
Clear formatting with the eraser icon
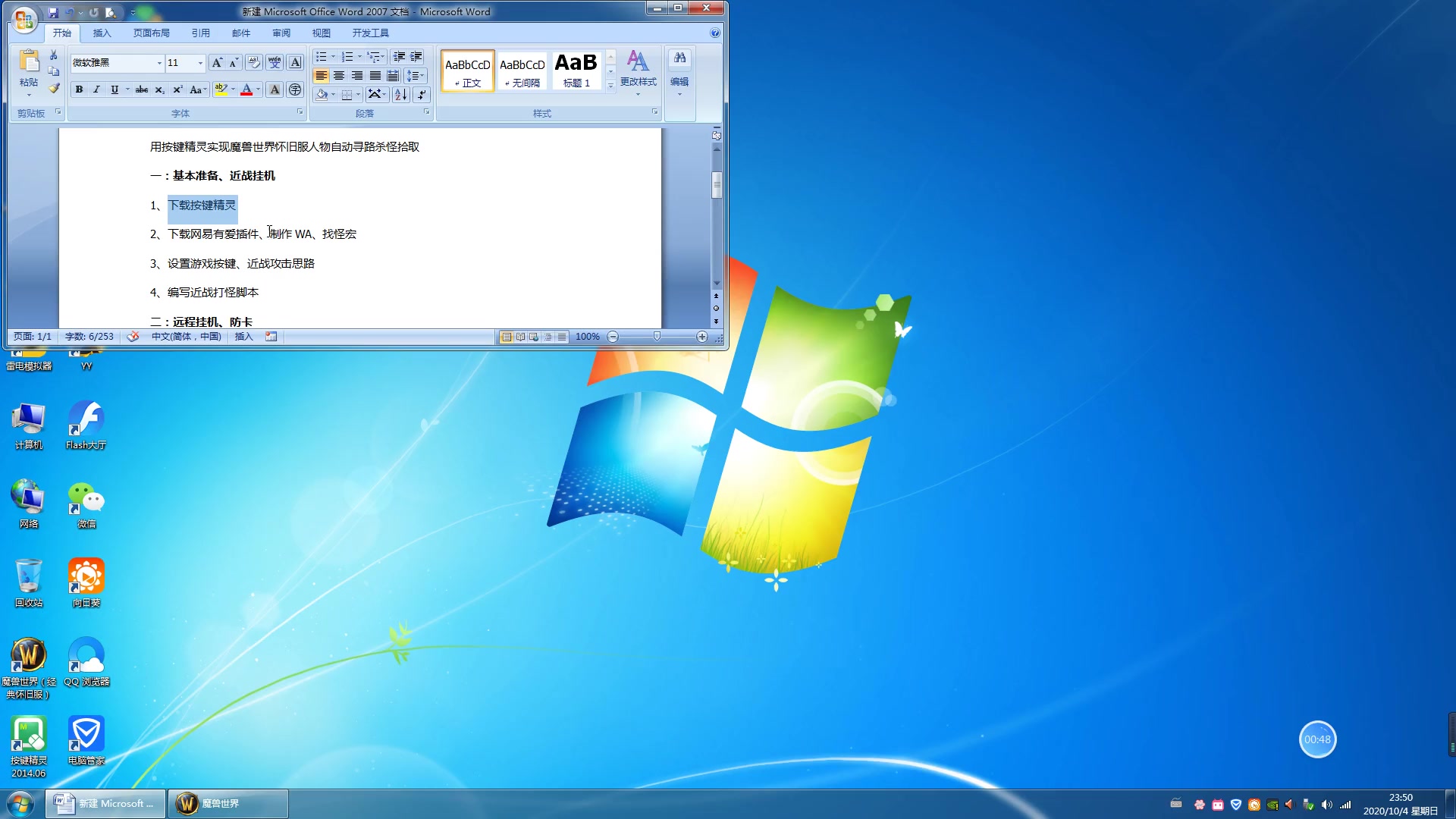(253, 63)
